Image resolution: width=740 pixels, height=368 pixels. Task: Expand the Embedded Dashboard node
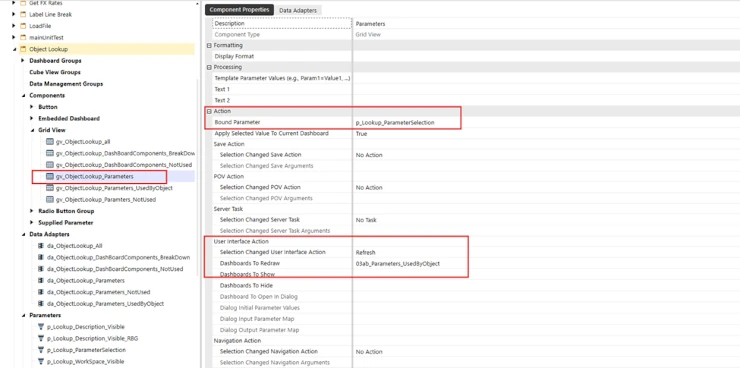[x=32, y=118]
